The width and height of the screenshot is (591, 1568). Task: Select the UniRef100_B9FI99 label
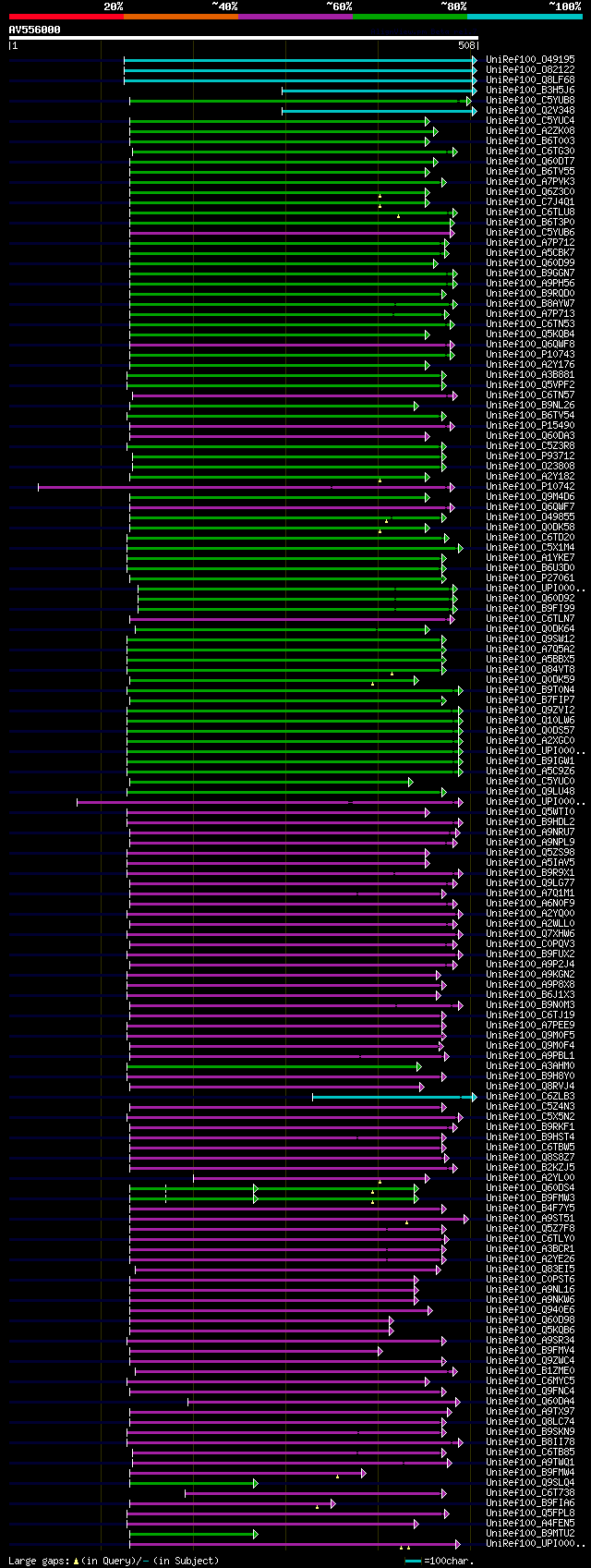click(530, 609)
